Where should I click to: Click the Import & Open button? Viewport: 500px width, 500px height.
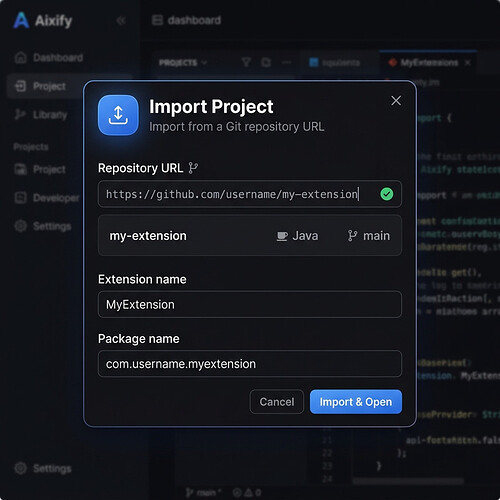[356, 402]
